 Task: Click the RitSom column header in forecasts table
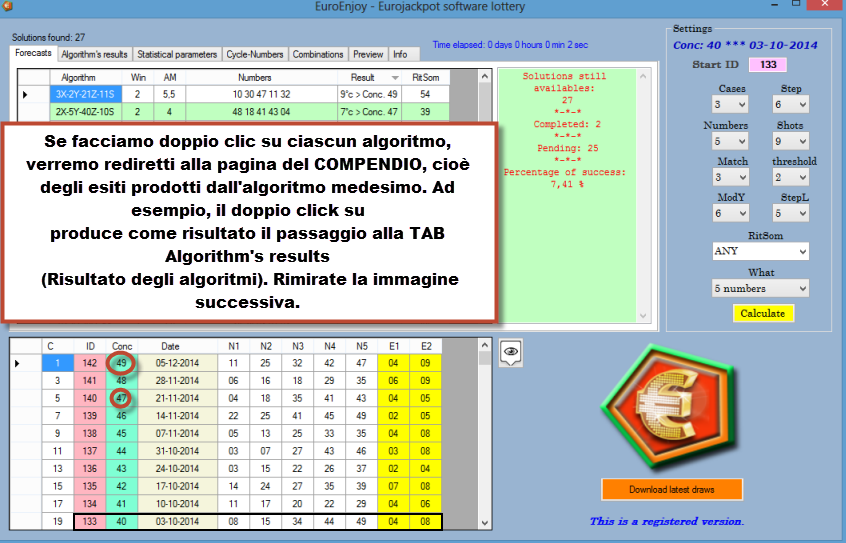[x=426, y=78]
